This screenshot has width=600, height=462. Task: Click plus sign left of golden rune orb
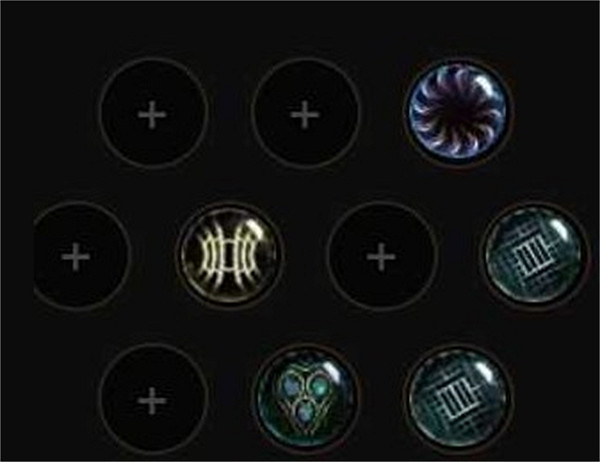76,257
